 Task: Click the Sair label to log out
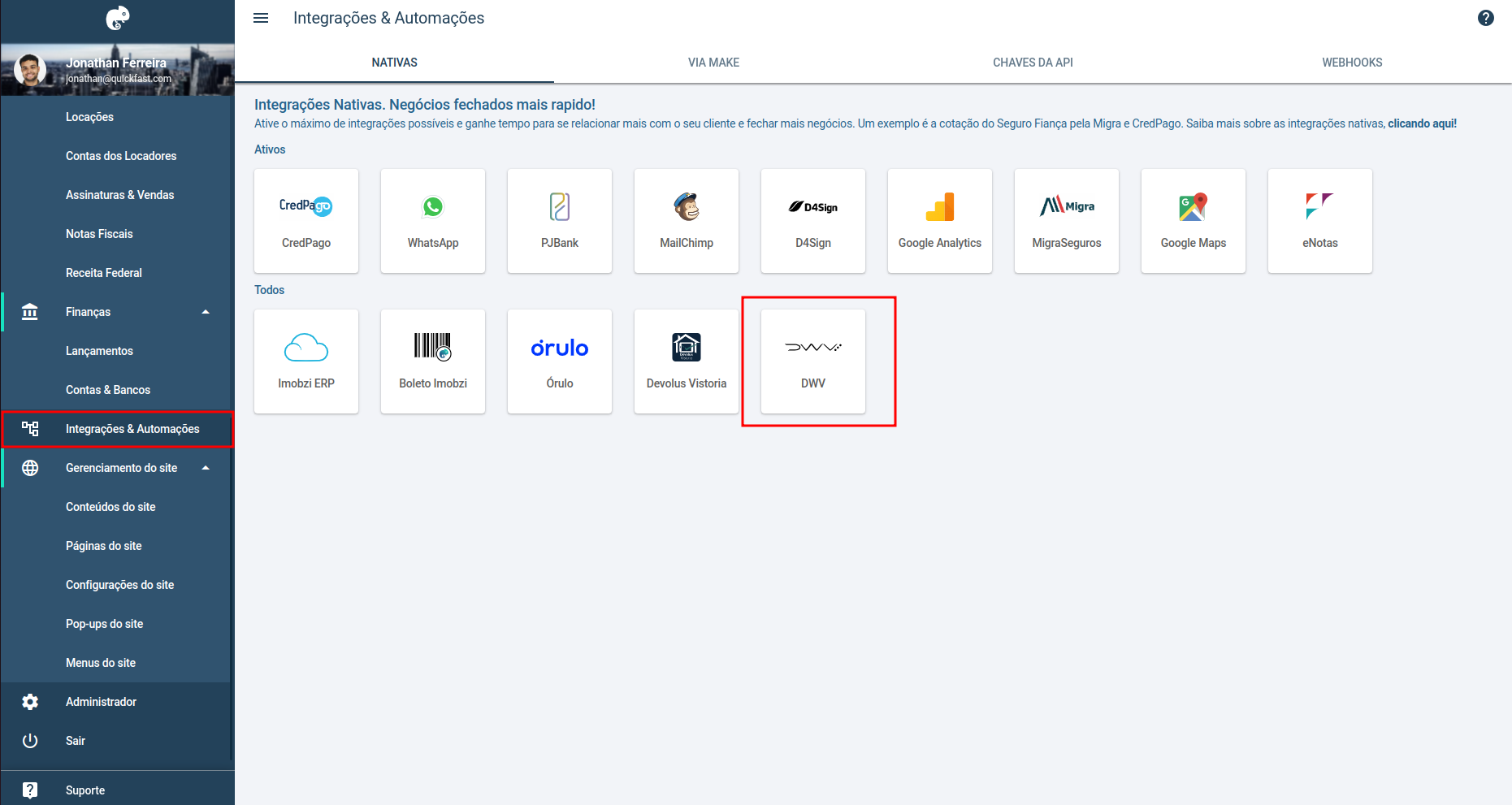click(76, 741)
